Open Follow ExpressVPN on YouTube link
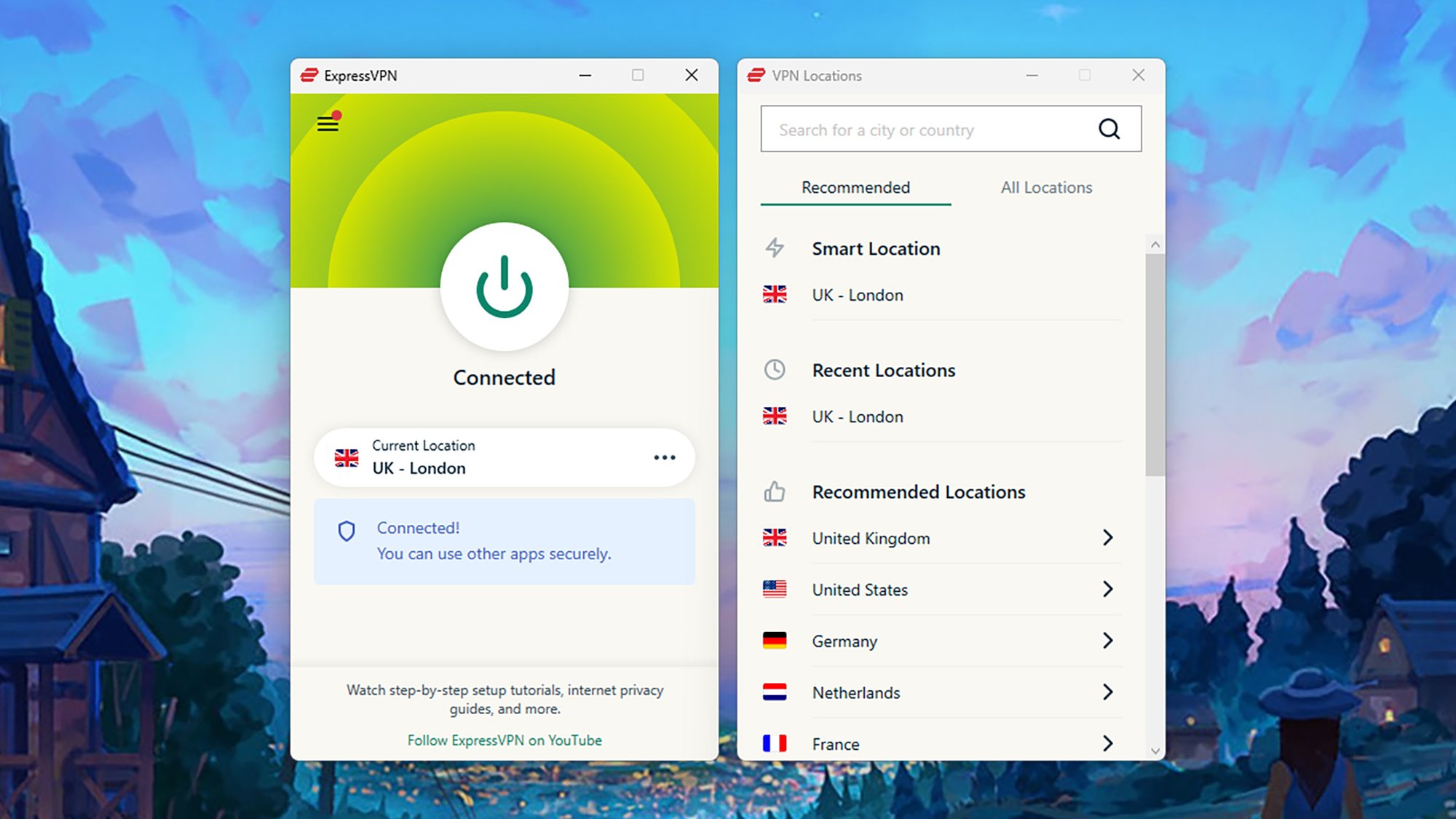Viewport: 1456px width, 819px height. [x=505, y=740]
